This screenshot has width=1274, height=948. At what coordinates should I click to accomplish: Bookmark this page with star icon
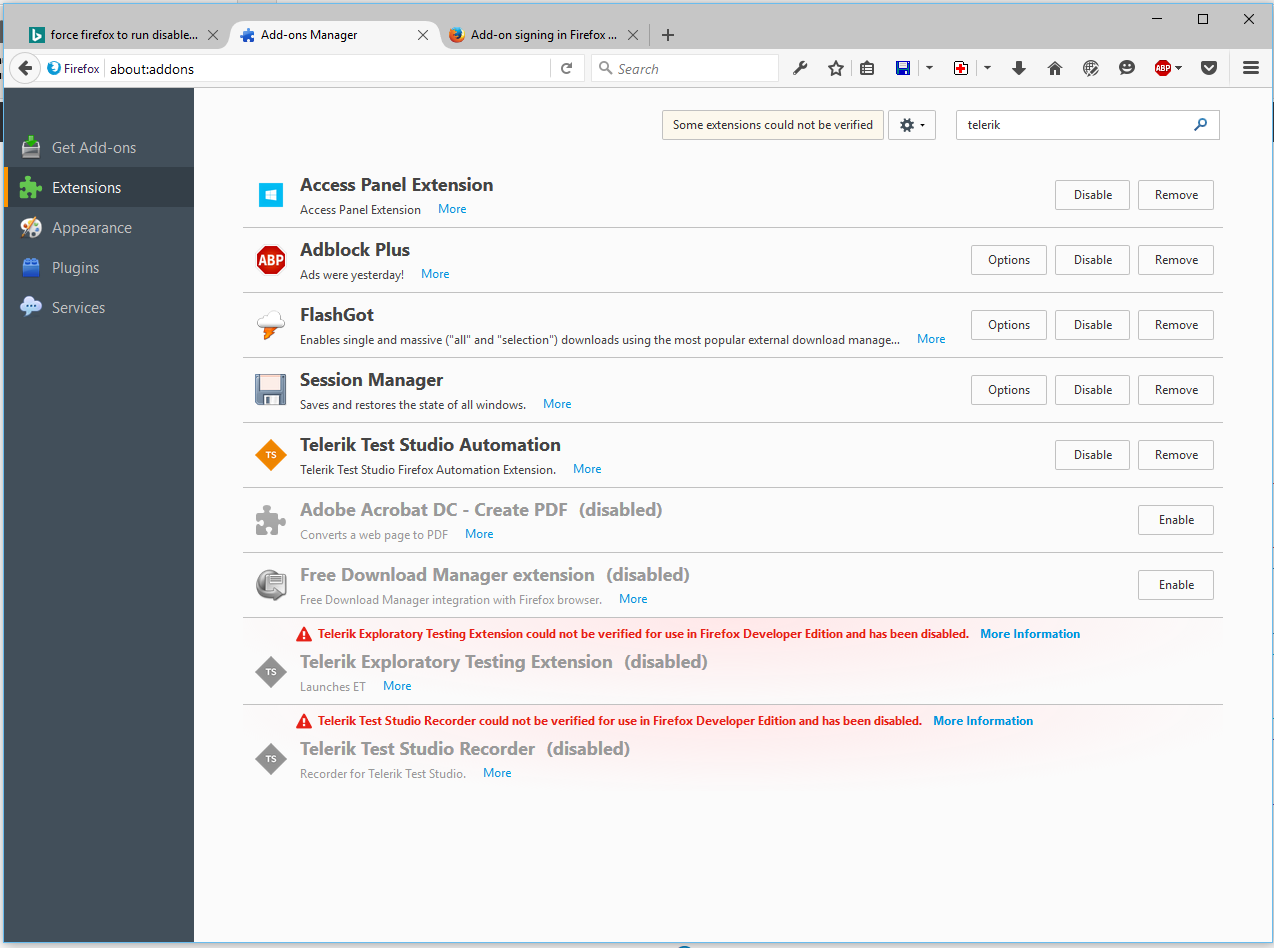tap(836, 68)
